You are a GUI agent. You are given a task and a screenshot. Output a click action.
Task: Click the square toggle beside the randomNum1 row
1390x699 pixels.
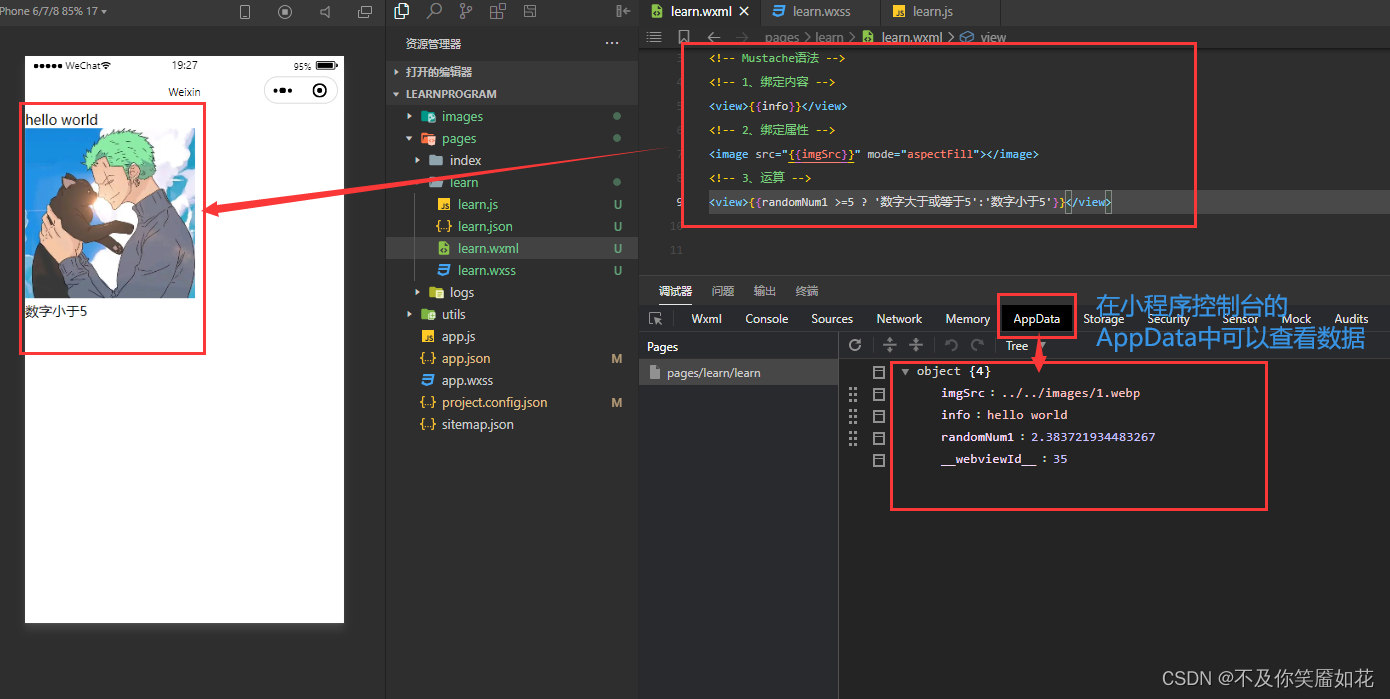click(879, 438)
